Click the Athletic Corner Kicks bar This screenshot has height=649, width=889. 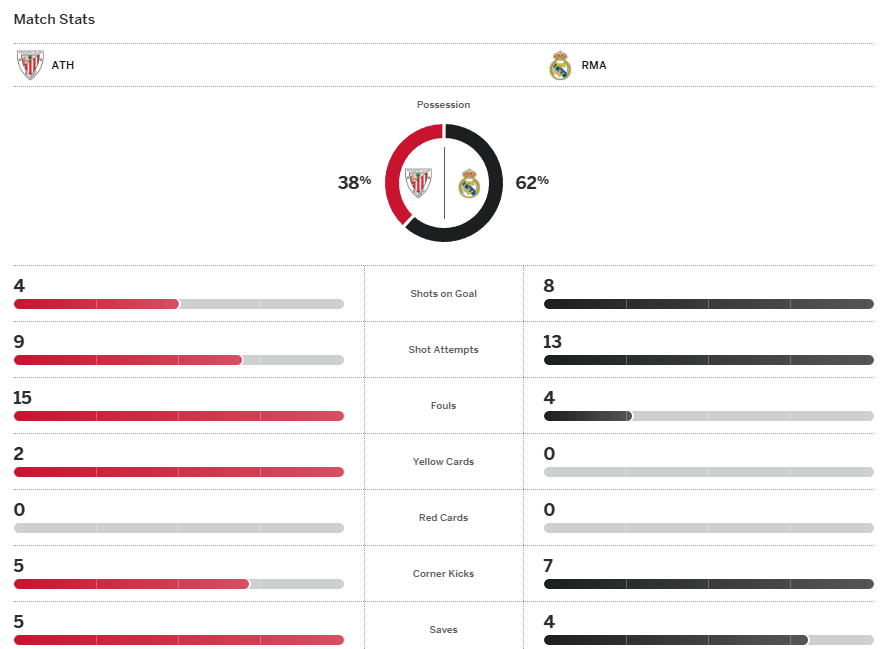click(131, 584)
